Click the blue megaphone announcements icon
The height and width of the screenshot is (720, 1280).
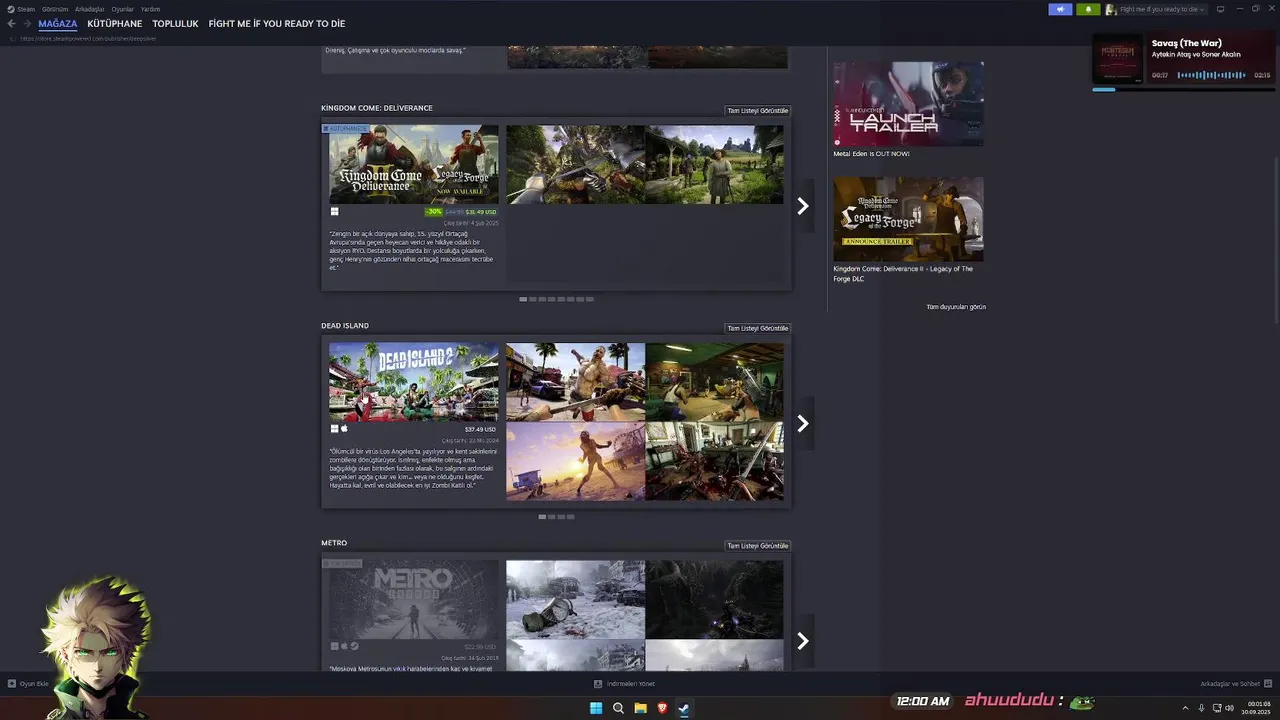pos(1060,9)
